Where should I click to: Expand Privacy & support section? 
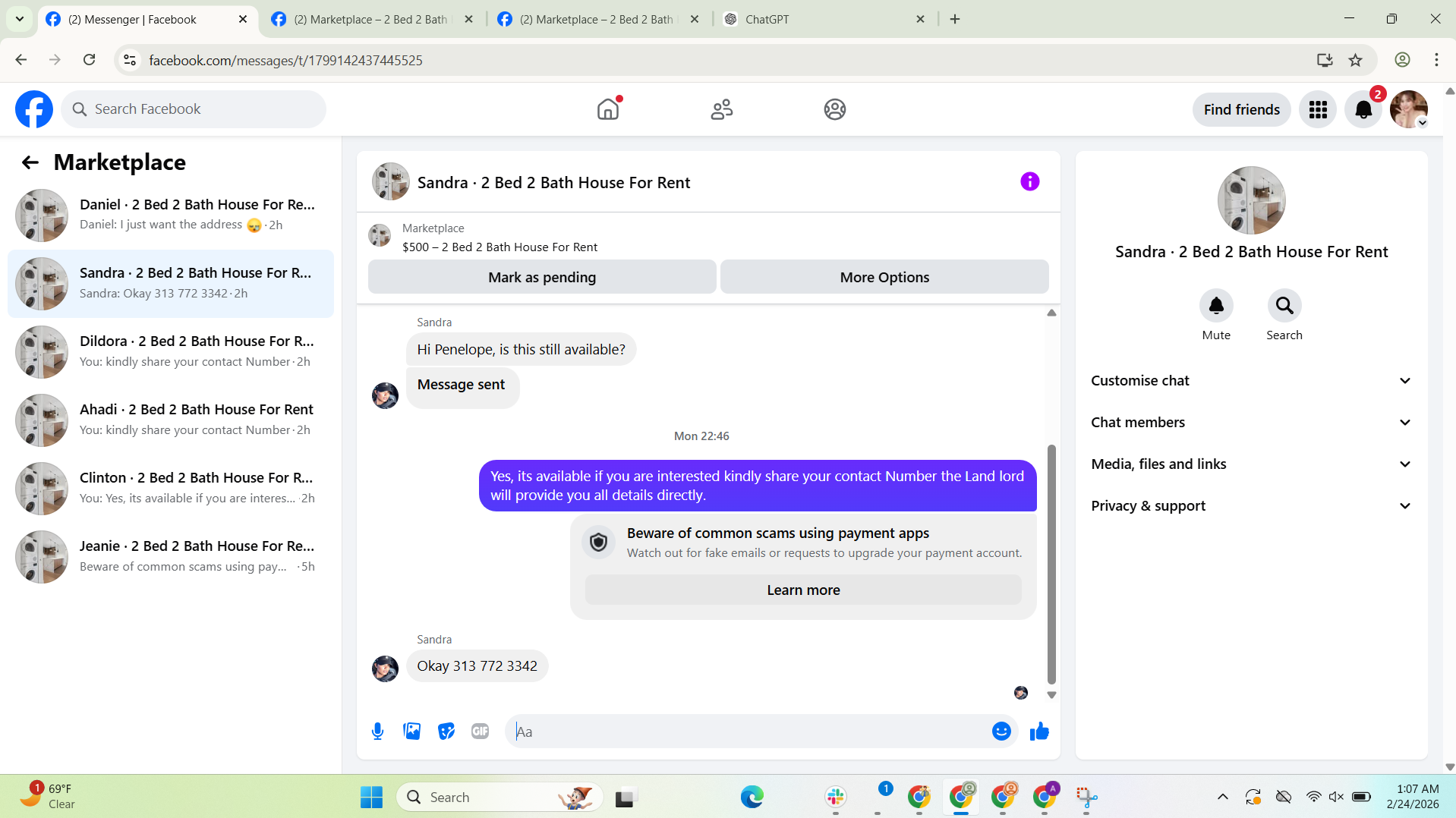click(1251, 506)
